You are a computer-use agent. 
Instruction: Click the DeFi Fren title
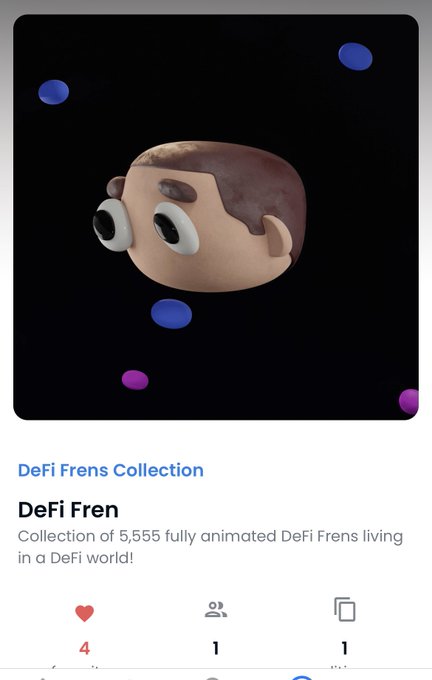pyautogui.click(x=68, y=510)
